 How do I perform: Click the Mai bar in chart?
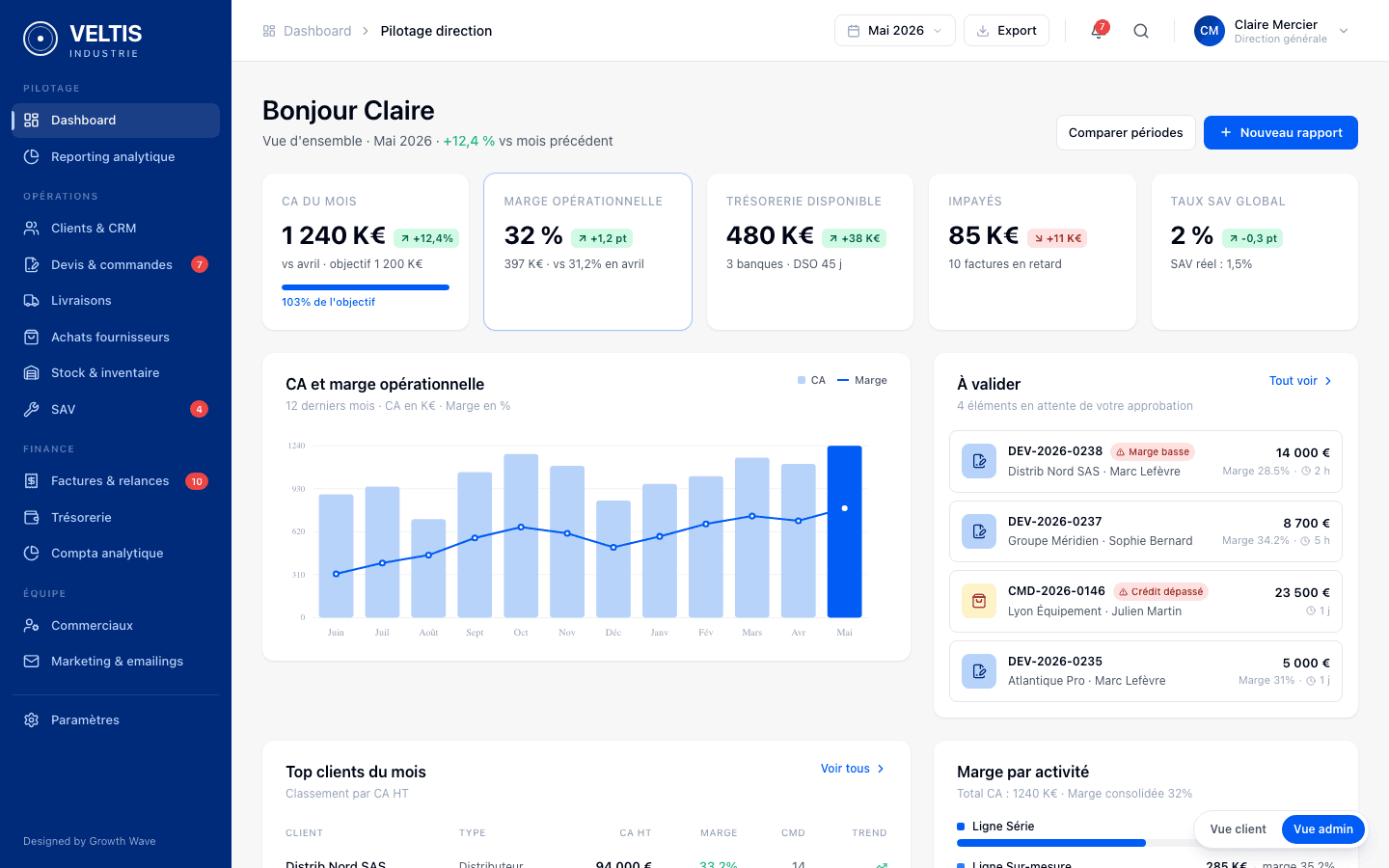(845, 531)
